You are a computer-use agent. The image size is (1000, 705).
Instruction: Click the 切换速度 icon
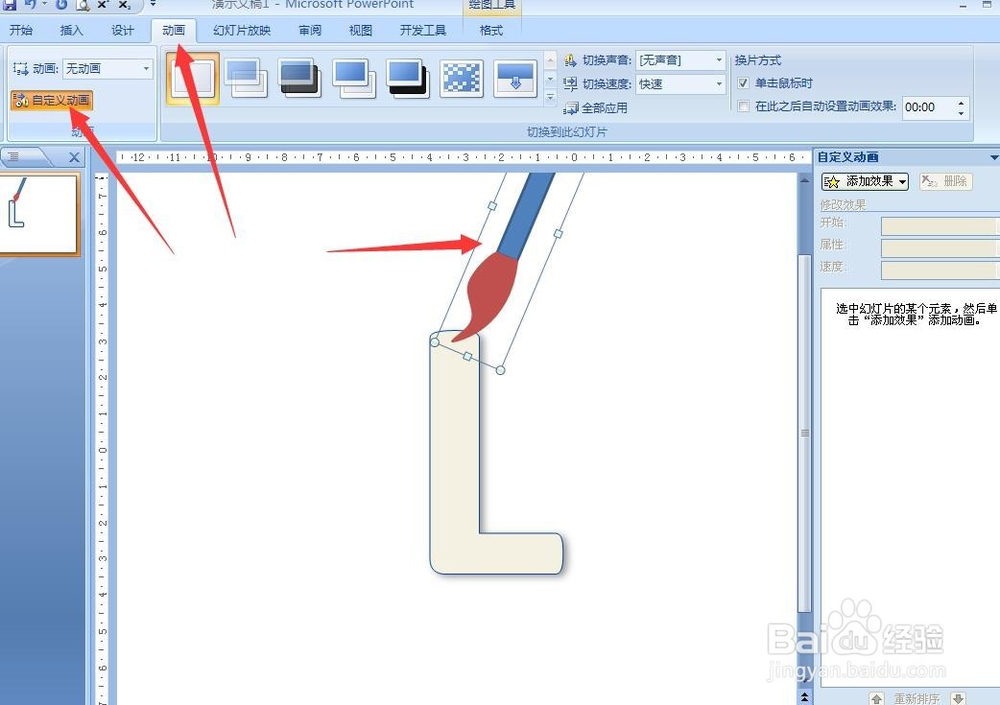click(570, 84)
